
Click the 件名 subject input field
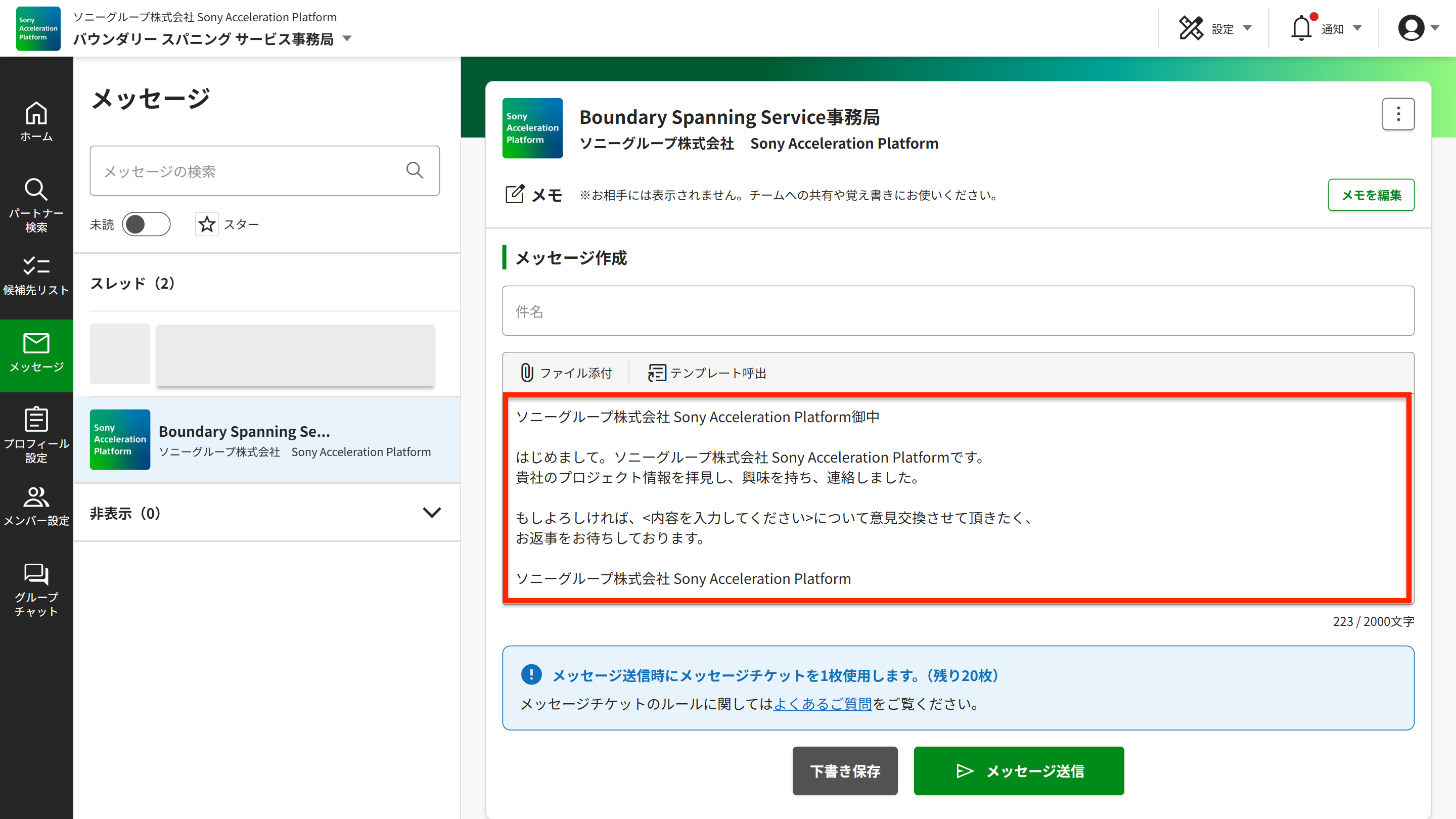click(958, 311)
